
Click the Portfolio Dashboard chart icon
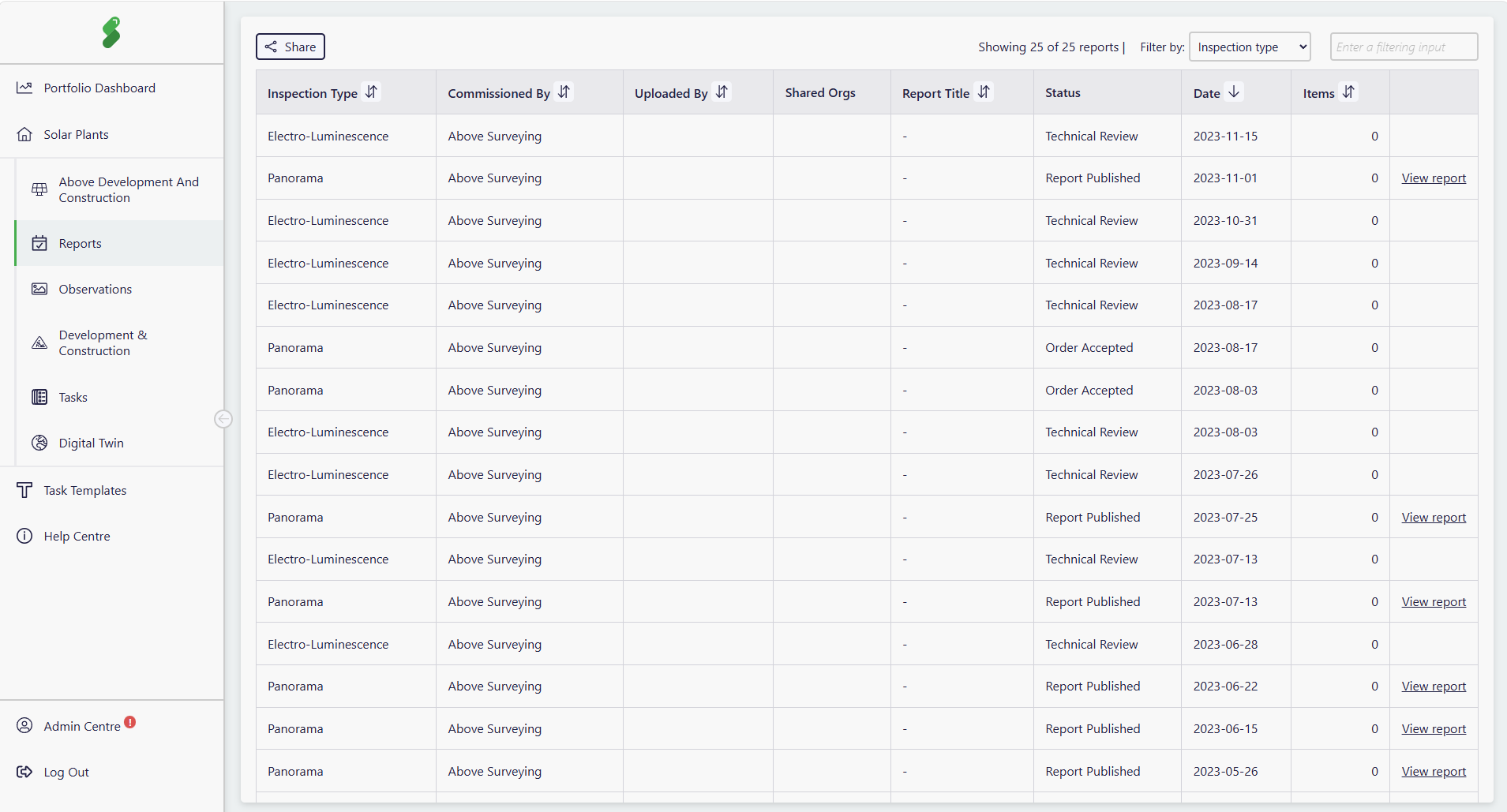tap(24, 88)
